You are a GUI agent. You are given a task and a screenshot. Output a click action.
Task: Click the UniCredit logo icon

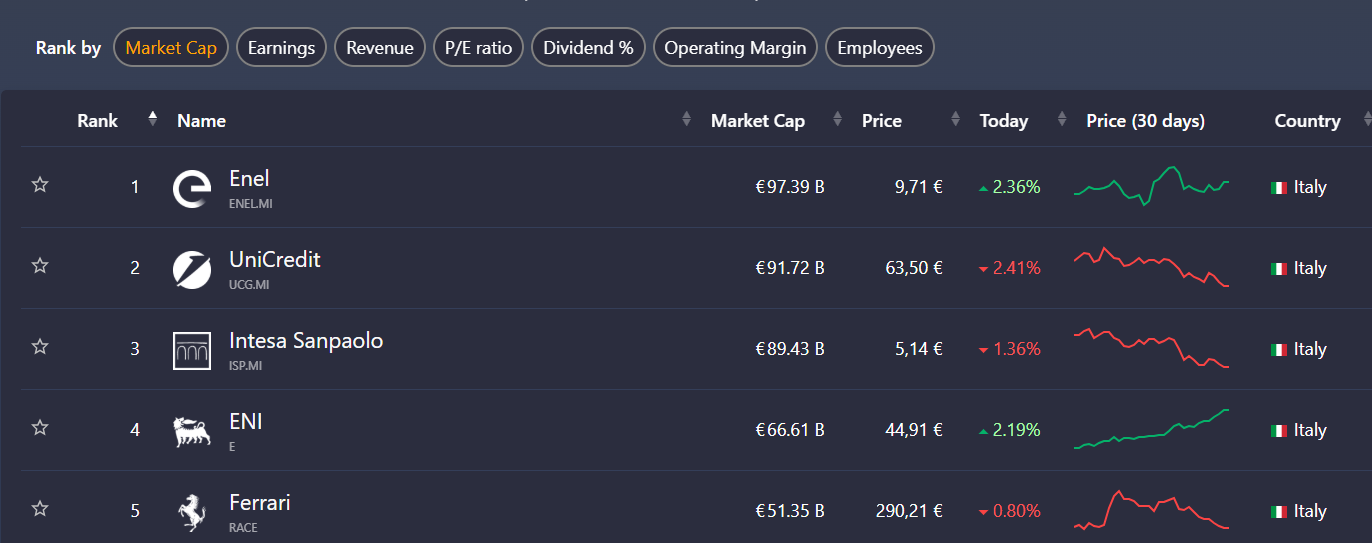[192, 269]
